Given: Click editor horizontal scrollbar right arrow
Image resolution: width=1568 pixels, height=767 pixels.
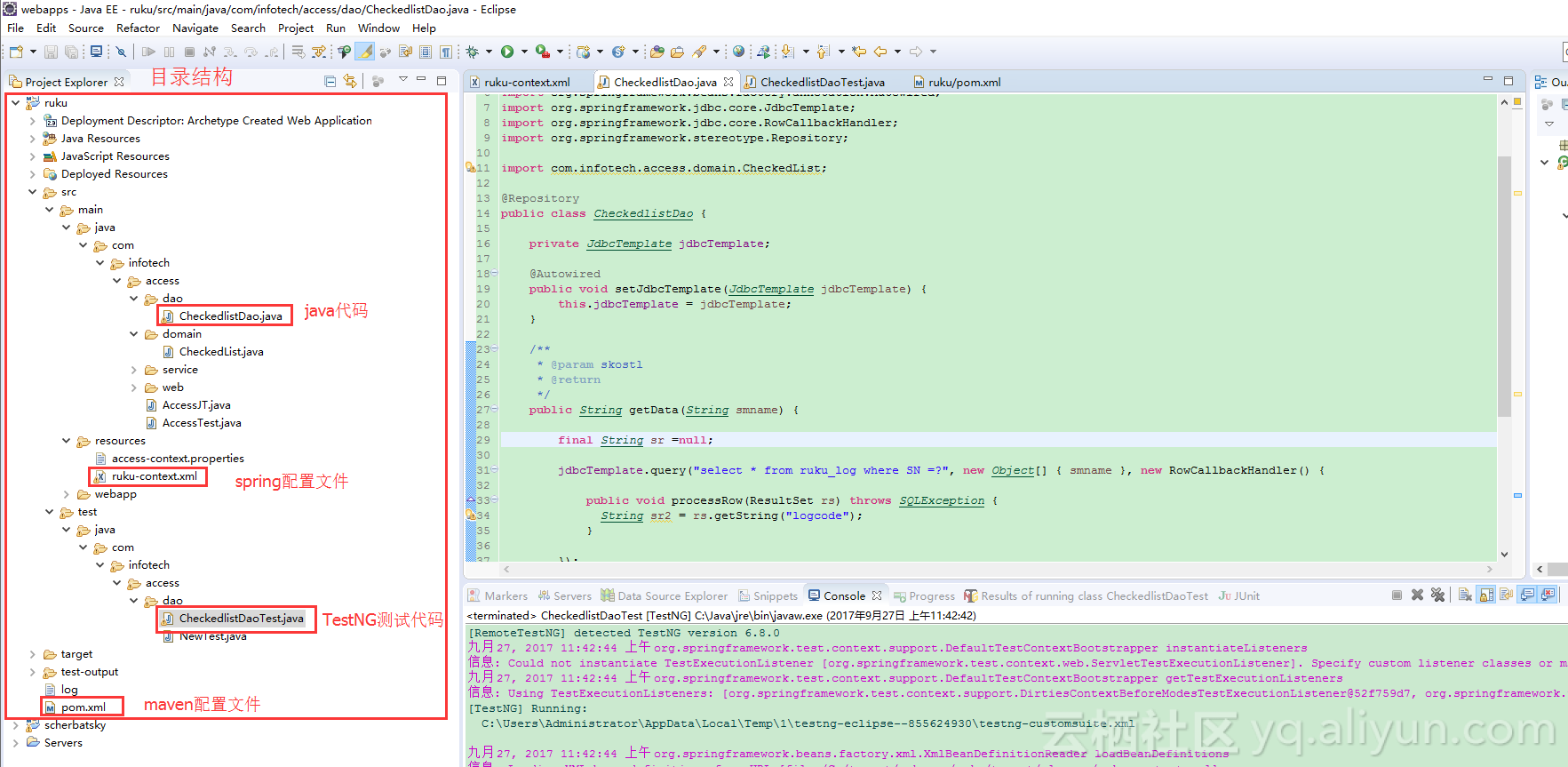Looking at the screenshot, I should click(x=1490, y=569).
